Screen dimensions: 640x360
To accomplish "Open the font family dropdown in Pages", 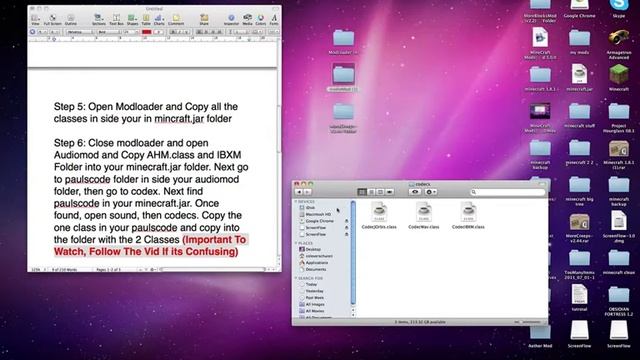I will pos(80,32).
